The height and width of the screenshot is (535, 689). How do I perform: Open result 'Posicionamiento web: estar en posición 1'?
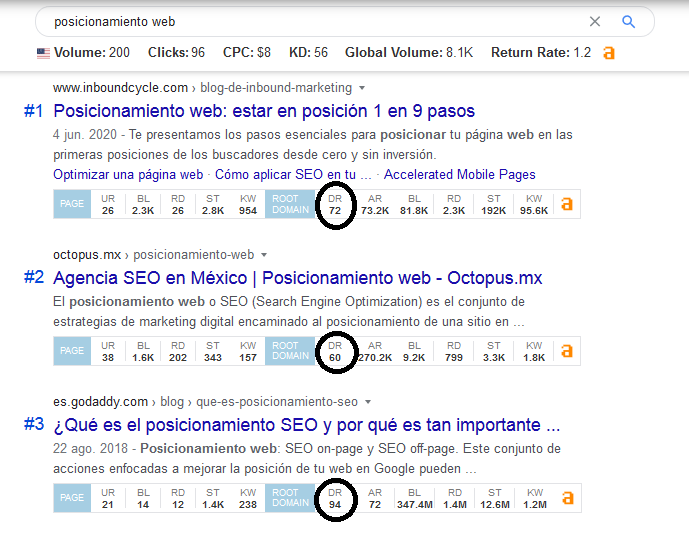coord(264,111)
